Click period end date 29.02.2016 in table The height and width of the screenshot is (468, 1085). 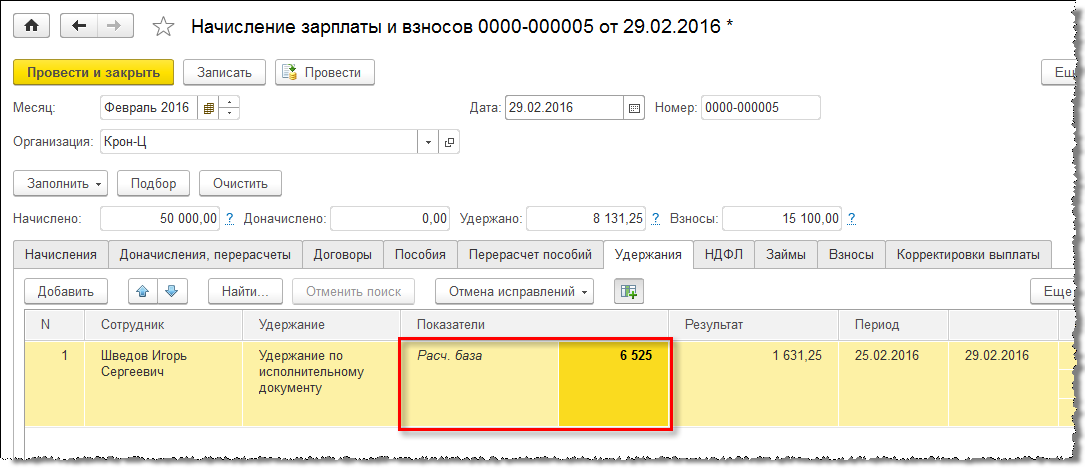coord(1003,384)
